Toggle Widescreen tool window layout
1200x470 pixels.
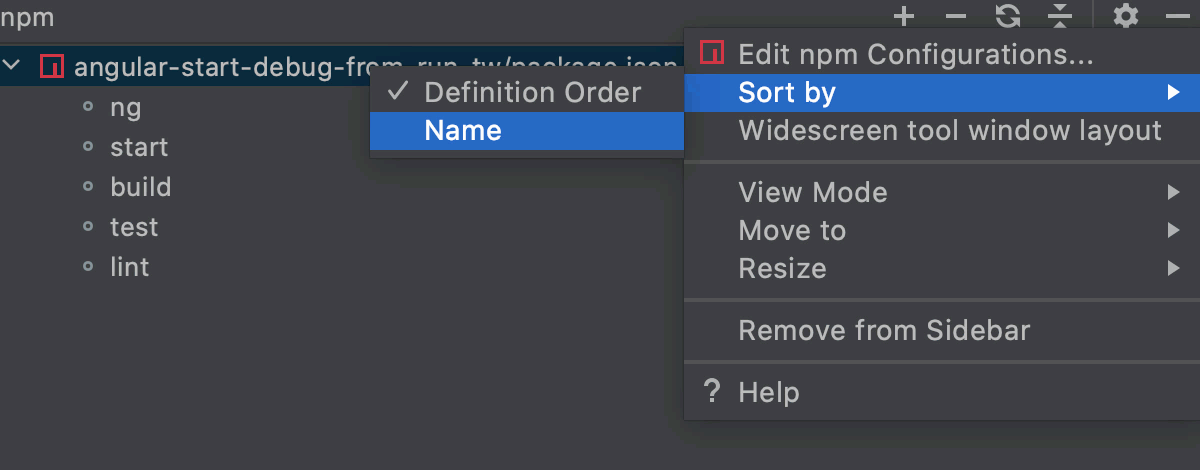pos(941,131)
